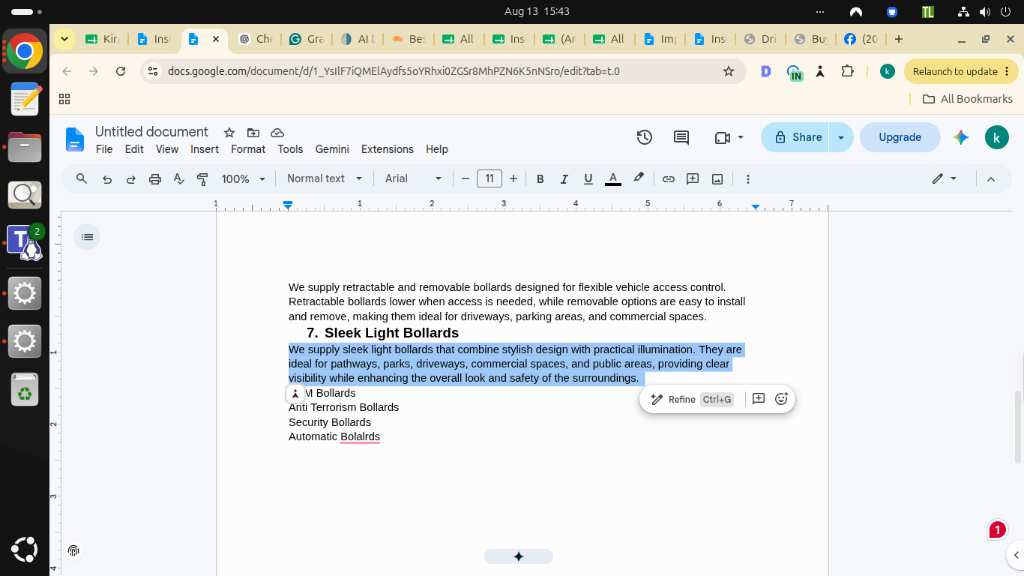Expand the Normal text style dropdown

pyautogui.click(x=325, y=179)
